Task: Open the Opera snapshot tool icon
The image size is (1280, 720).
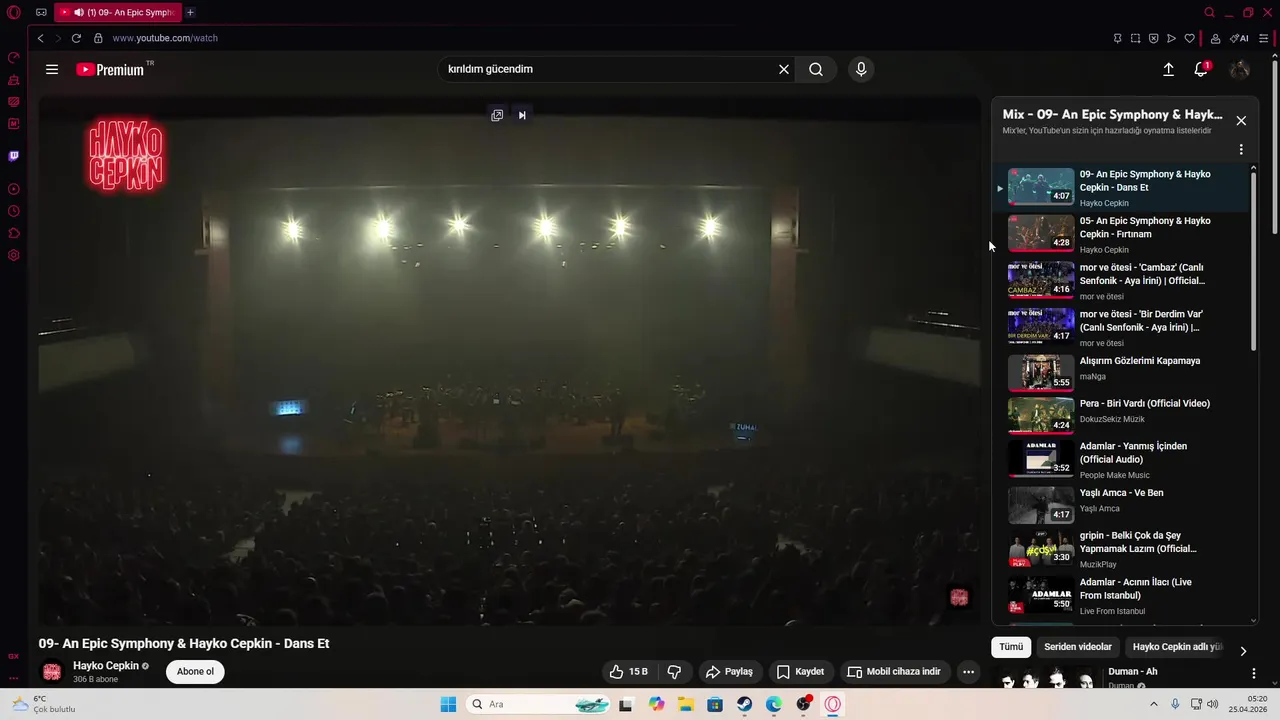Action: 1135,38
